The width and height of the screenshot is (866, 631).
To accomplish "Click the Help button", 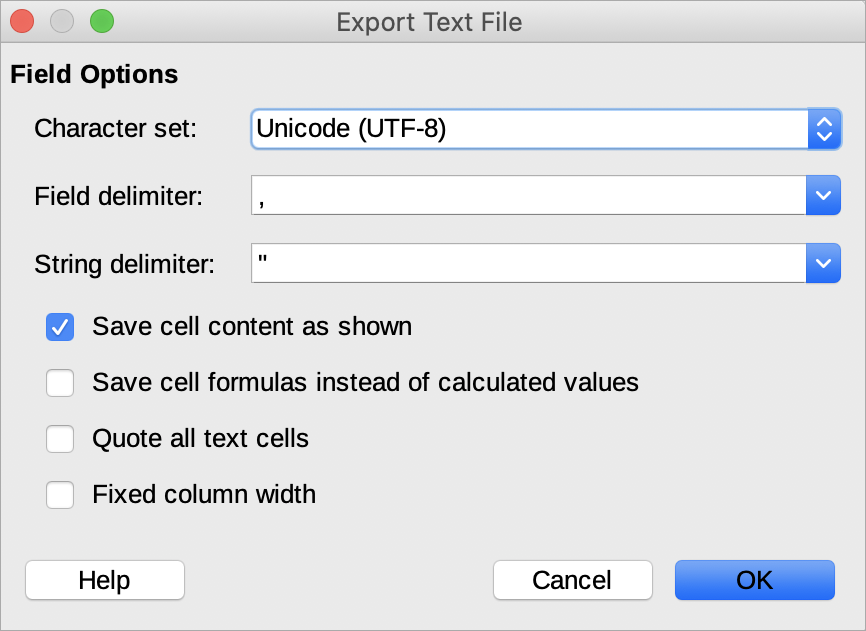I will point(105,580).
